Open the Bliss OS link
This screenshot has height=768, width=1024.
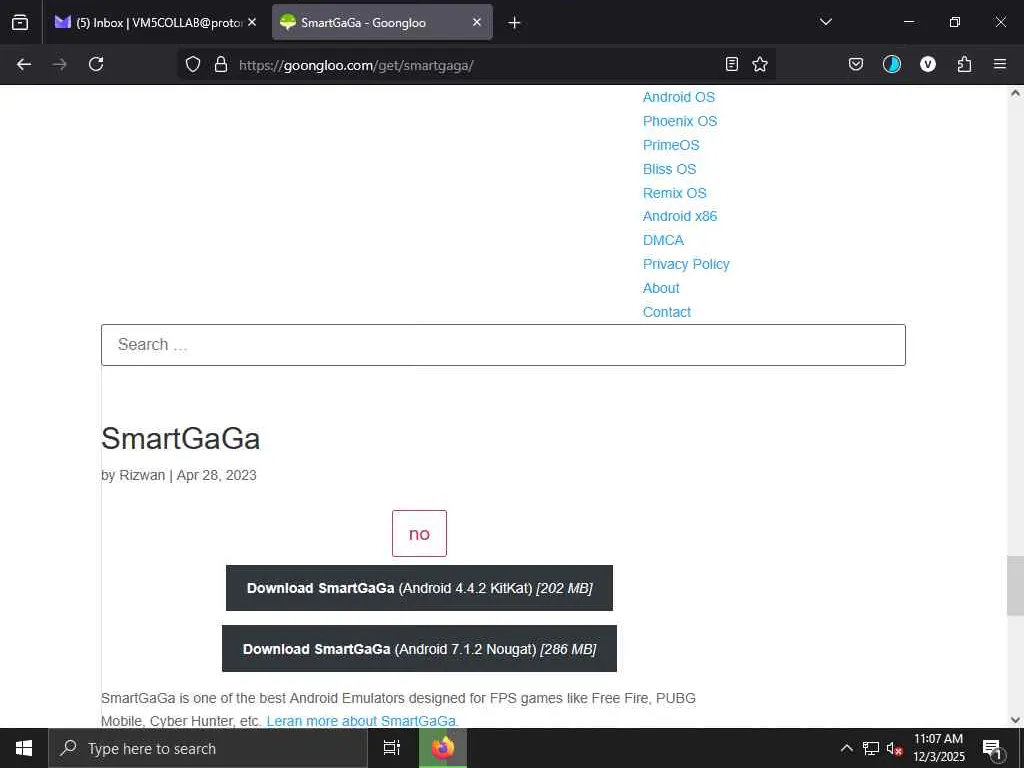click(x=669, y=169)
